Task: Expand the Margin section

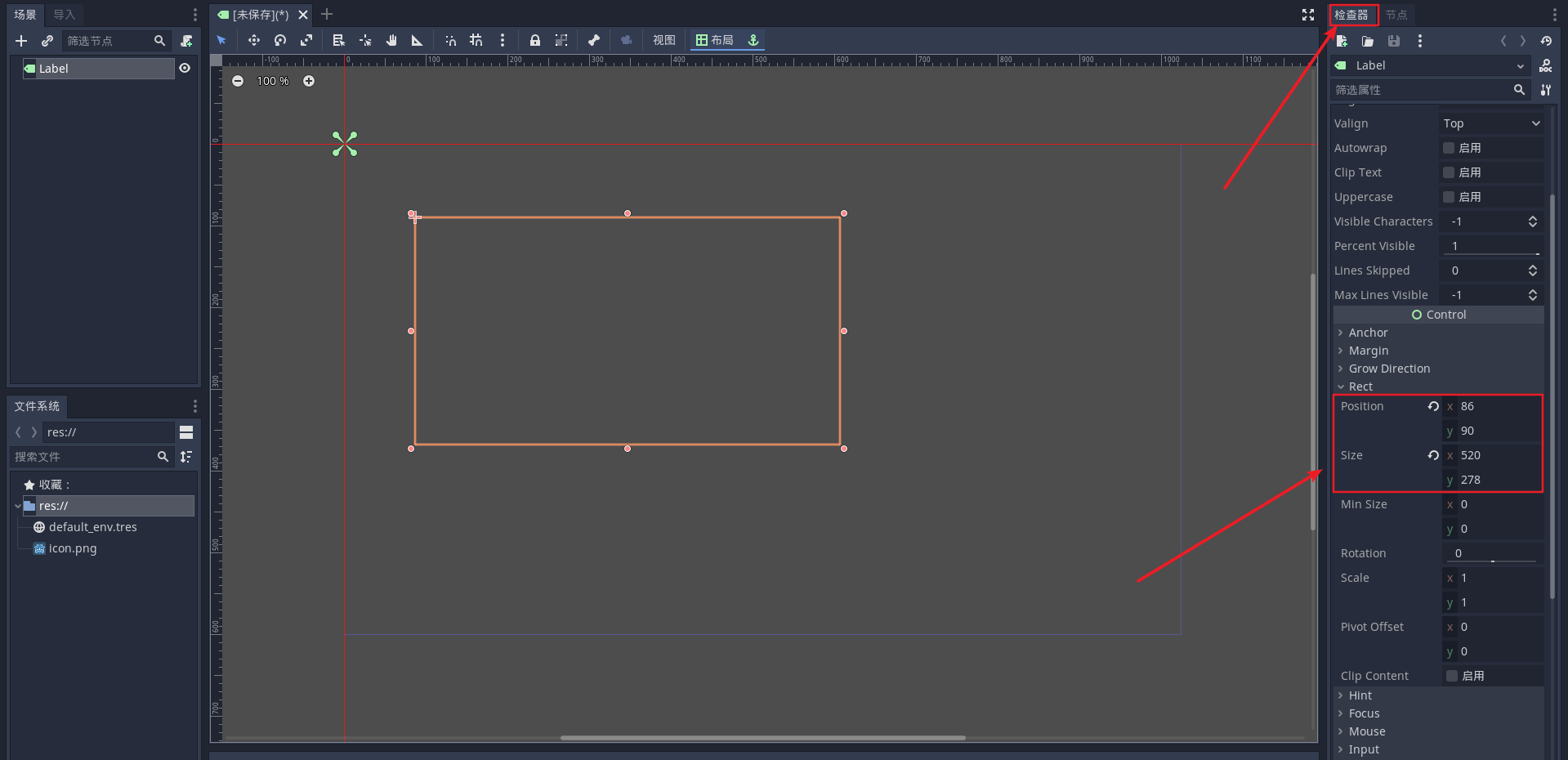Action: click(1438, 351)
